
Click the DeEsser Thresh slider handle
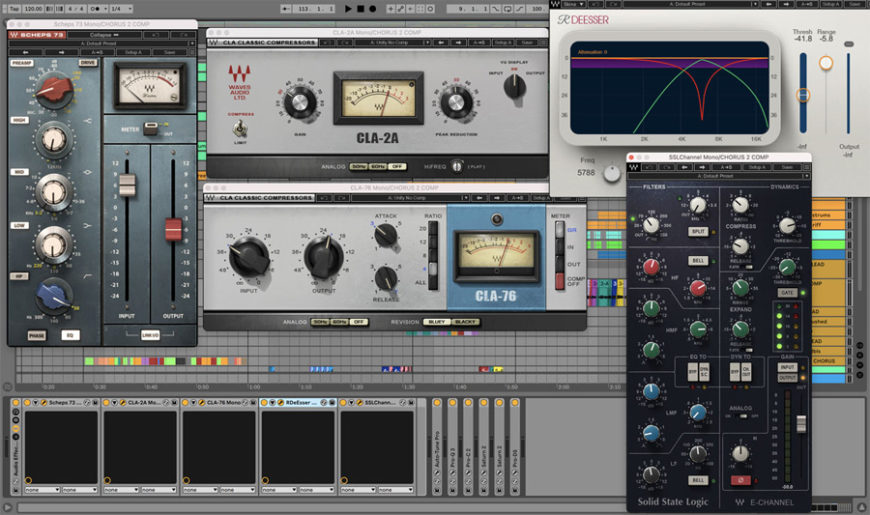coord(802,96)
